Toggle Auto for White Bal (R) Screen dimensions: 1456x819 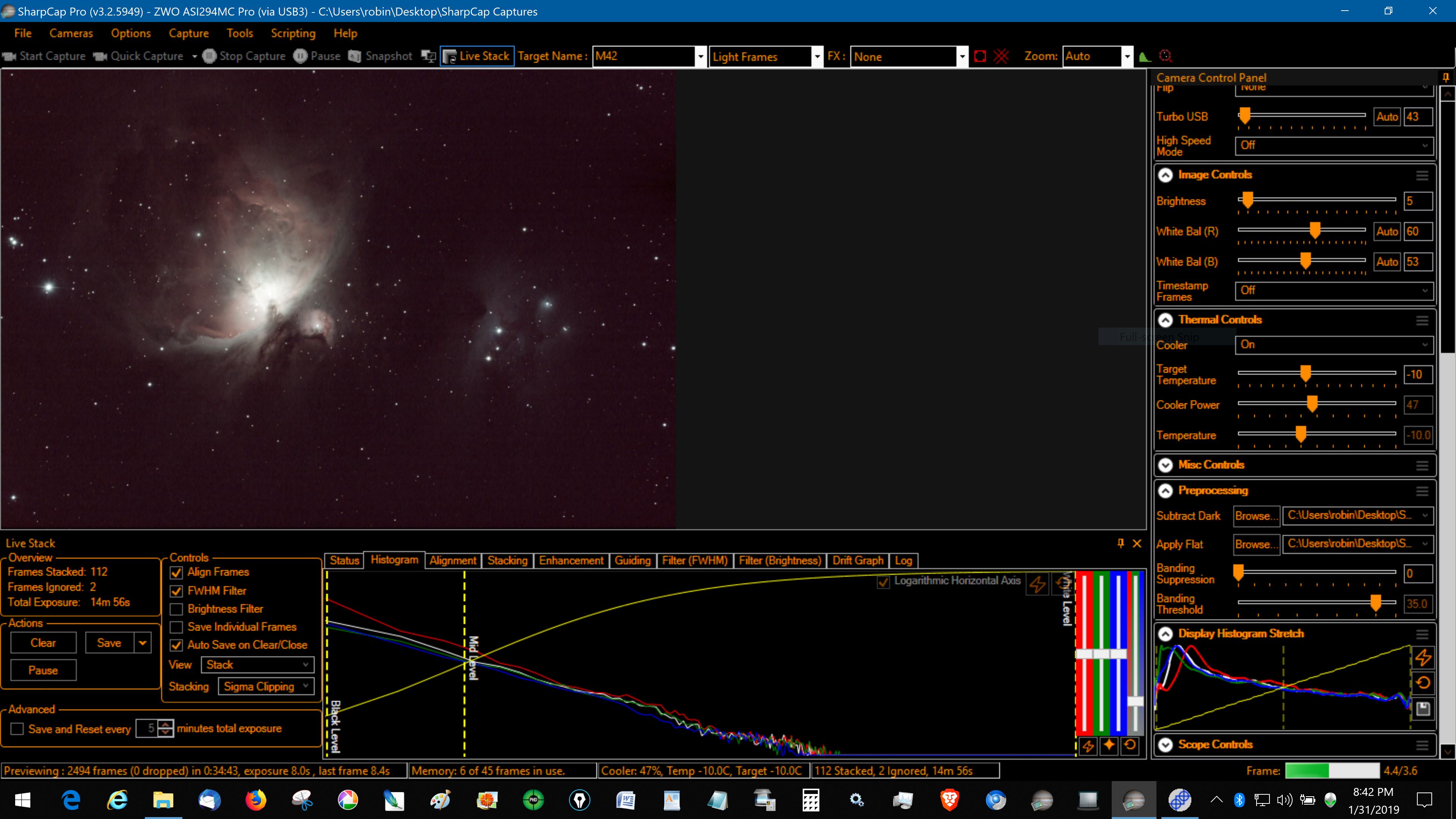[x=1387, y=231]
